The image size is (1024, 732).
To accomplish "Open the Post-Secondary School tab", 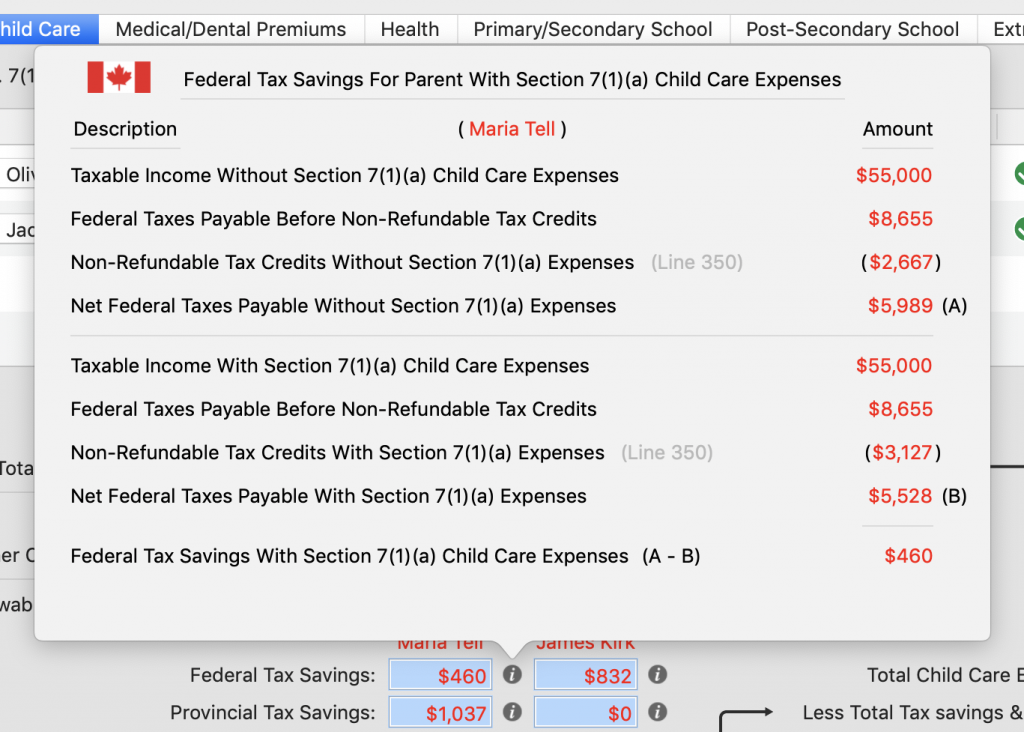I will click(x=852, y=29).
